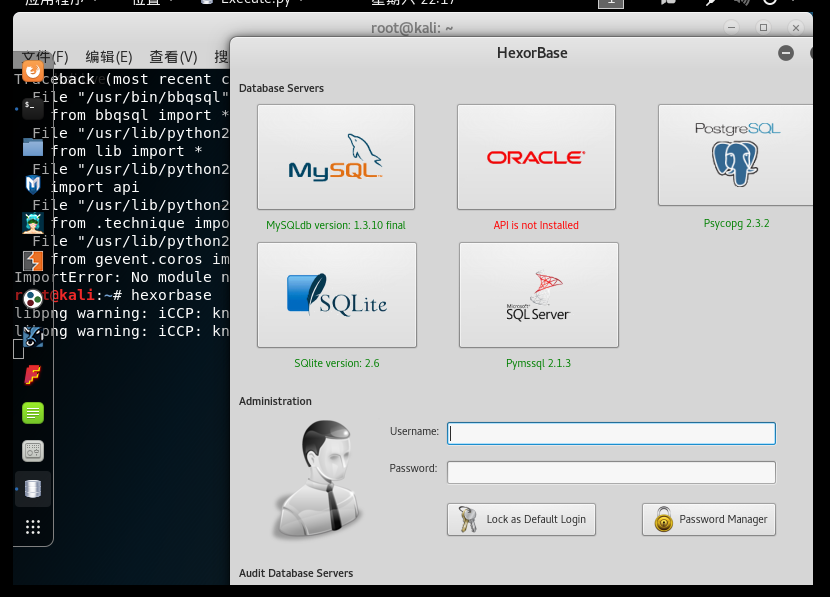Open the terminal 编辑(E) menu
This screenshot has width=830, height=597.
coord(109,57)
